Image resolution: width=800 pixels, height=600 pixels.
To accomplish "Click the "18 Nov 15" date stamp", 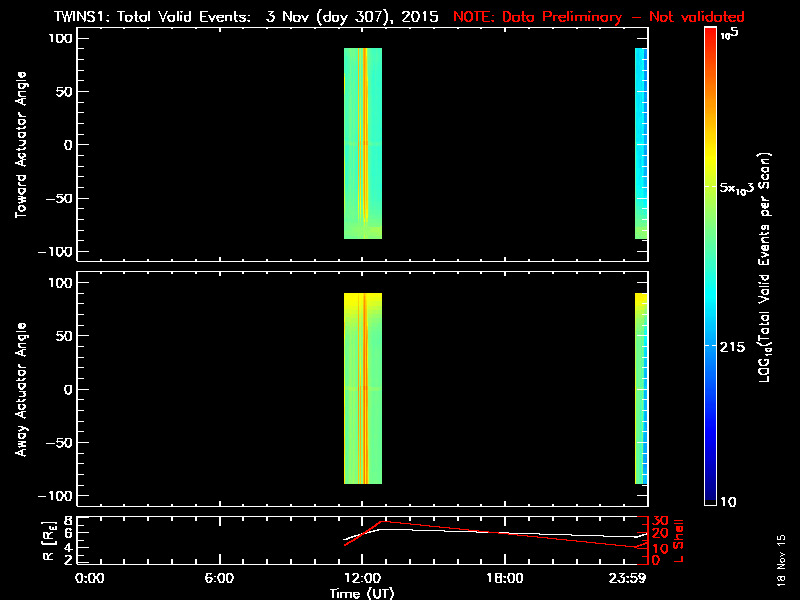I will pyautogui.click(x=780, y=568).
